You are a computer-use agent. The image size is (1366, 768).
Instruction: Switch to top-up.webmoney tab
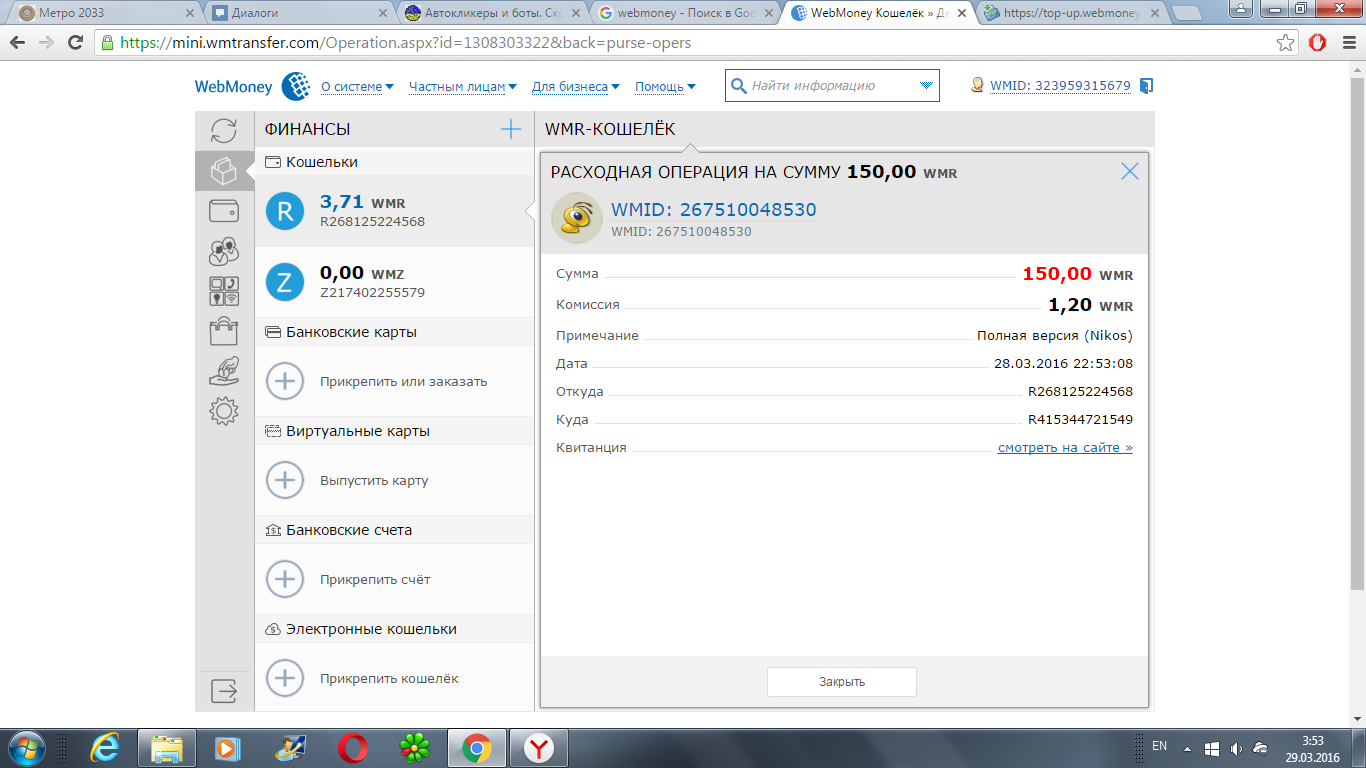pyautogui.click(x=1071, y=13)
